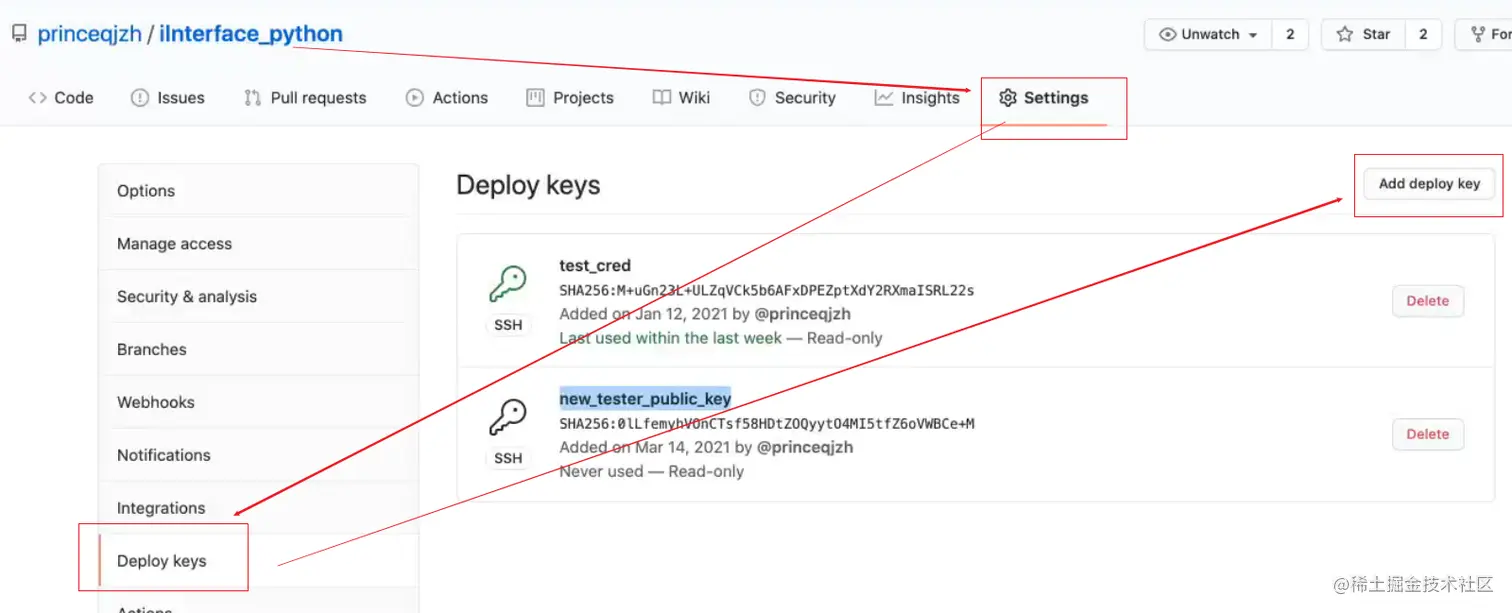The height and width of the screenshot is (613, 1512).
Task: Open Notifications settings
Action: (x=258, y=455)
